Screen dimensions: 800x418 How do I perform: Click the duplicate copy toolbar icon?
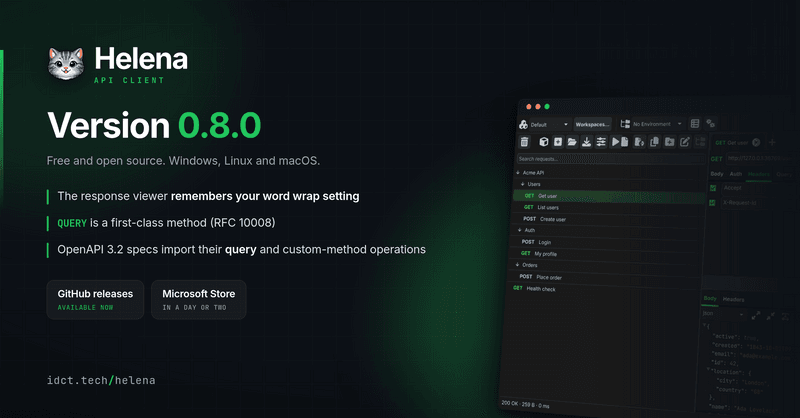point(654,142)
